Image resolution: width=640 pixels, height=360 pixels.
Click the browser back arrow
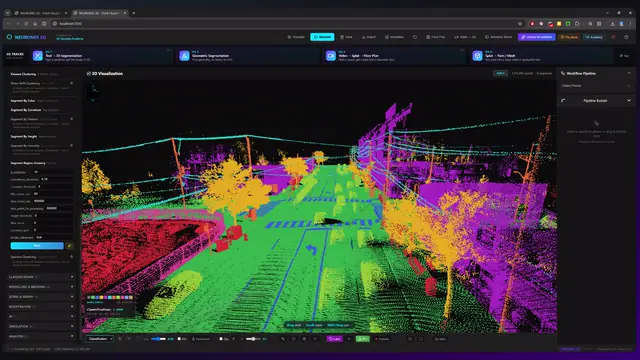pos(8,24)
